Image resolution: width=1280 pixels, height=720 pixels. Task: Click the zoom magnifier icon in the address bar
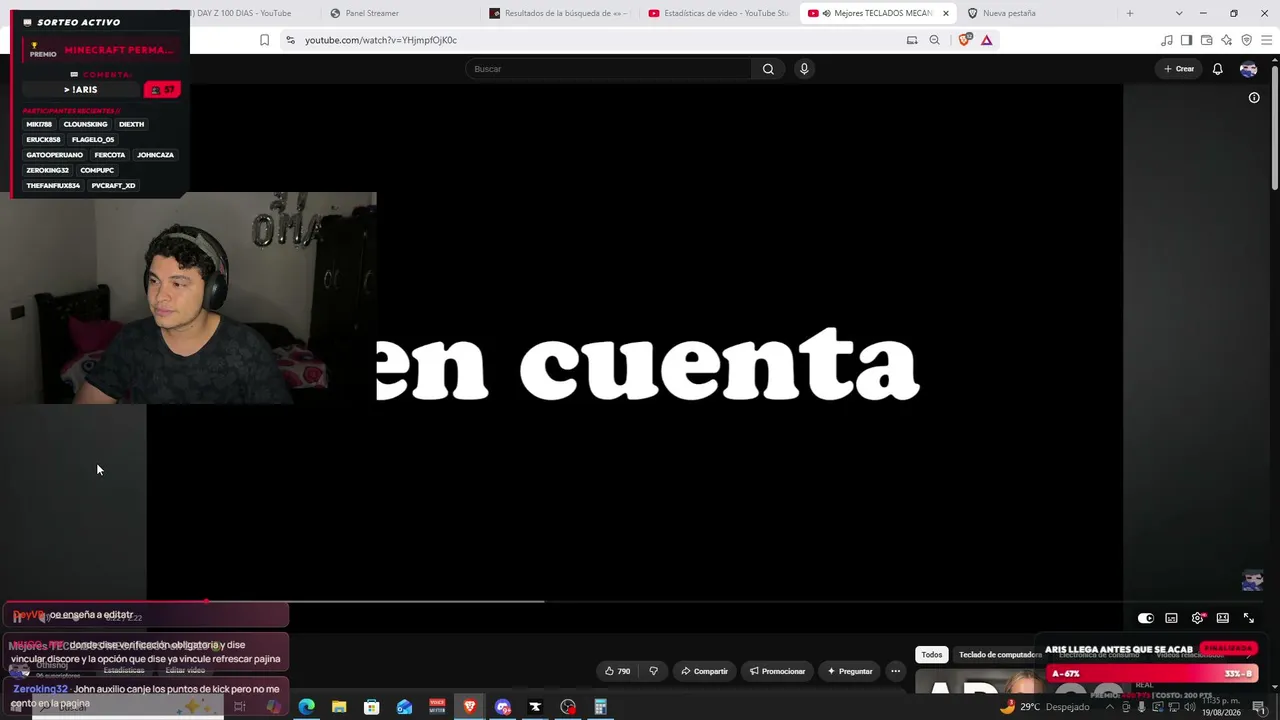click(934, 40)
